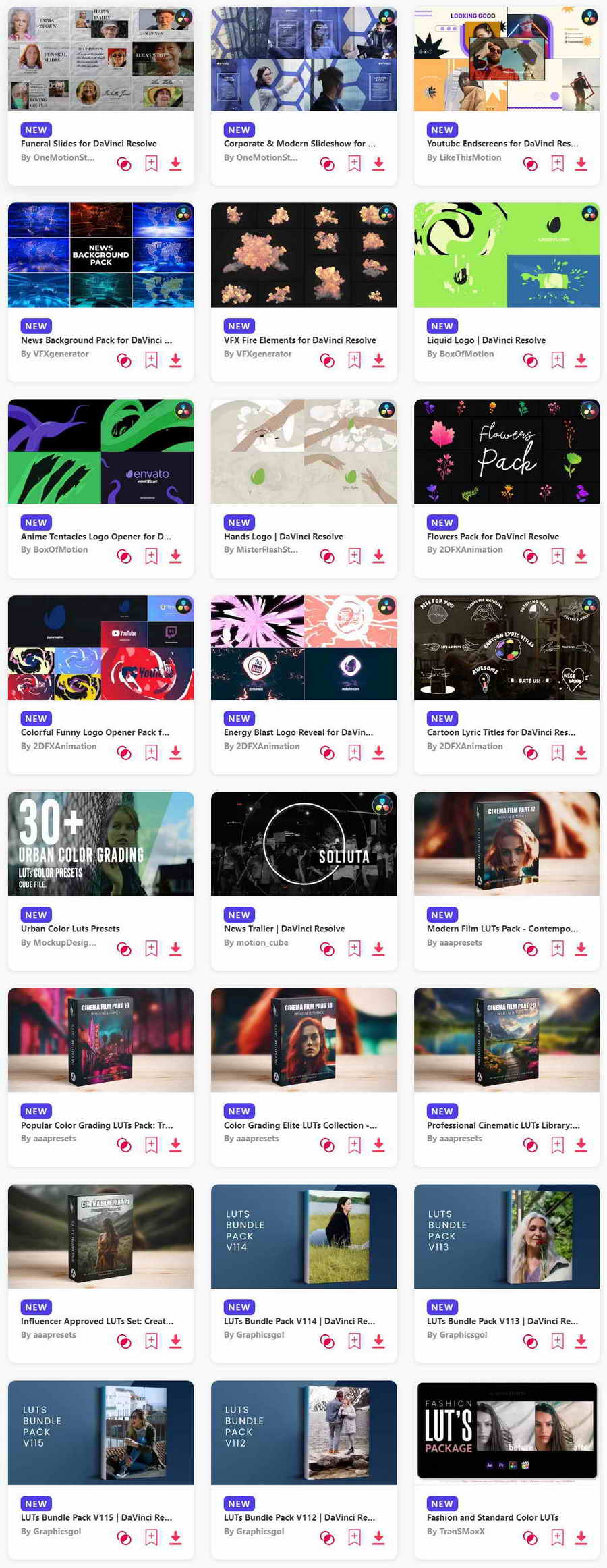
Task: Bookmark Corporate & Modern Slideshow item
Action: (x=354, y=164)
